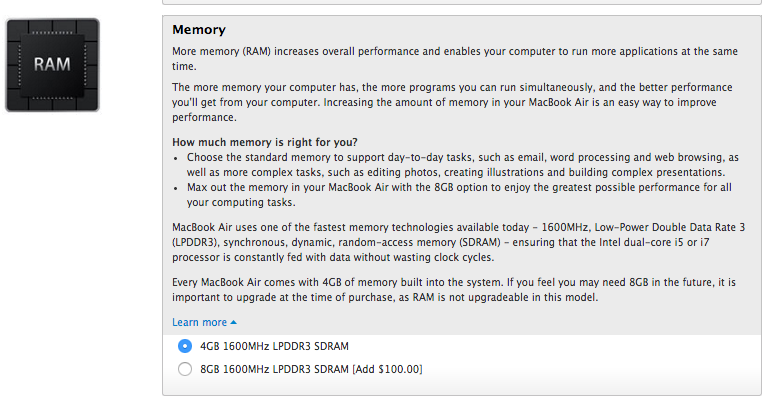Select the 4GB 1600MHz LPDDR3 SDRAM radio button
771x403 pixels.
click(x=184, y=346)
